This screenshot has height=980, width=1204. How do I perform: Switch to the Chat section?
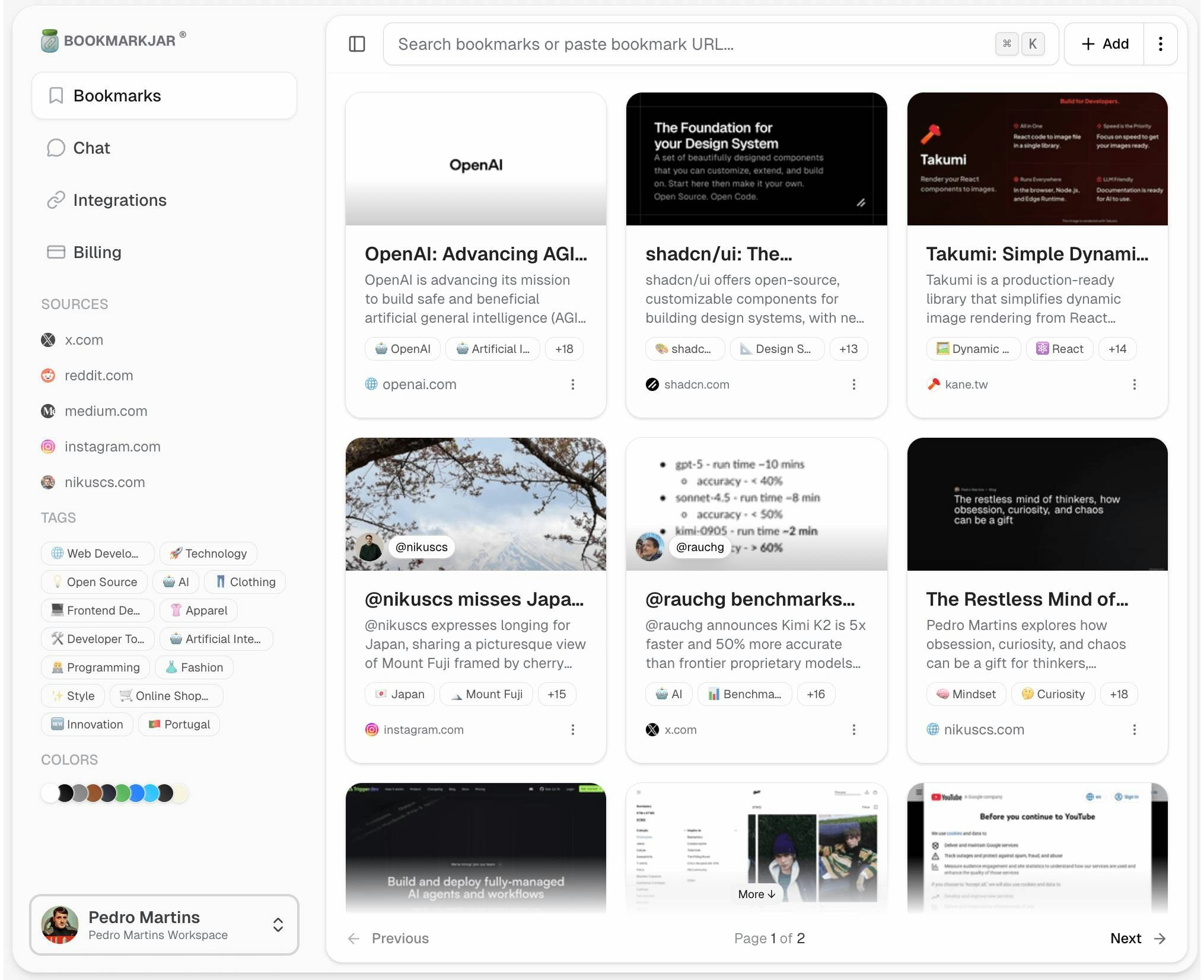[91, 148]
